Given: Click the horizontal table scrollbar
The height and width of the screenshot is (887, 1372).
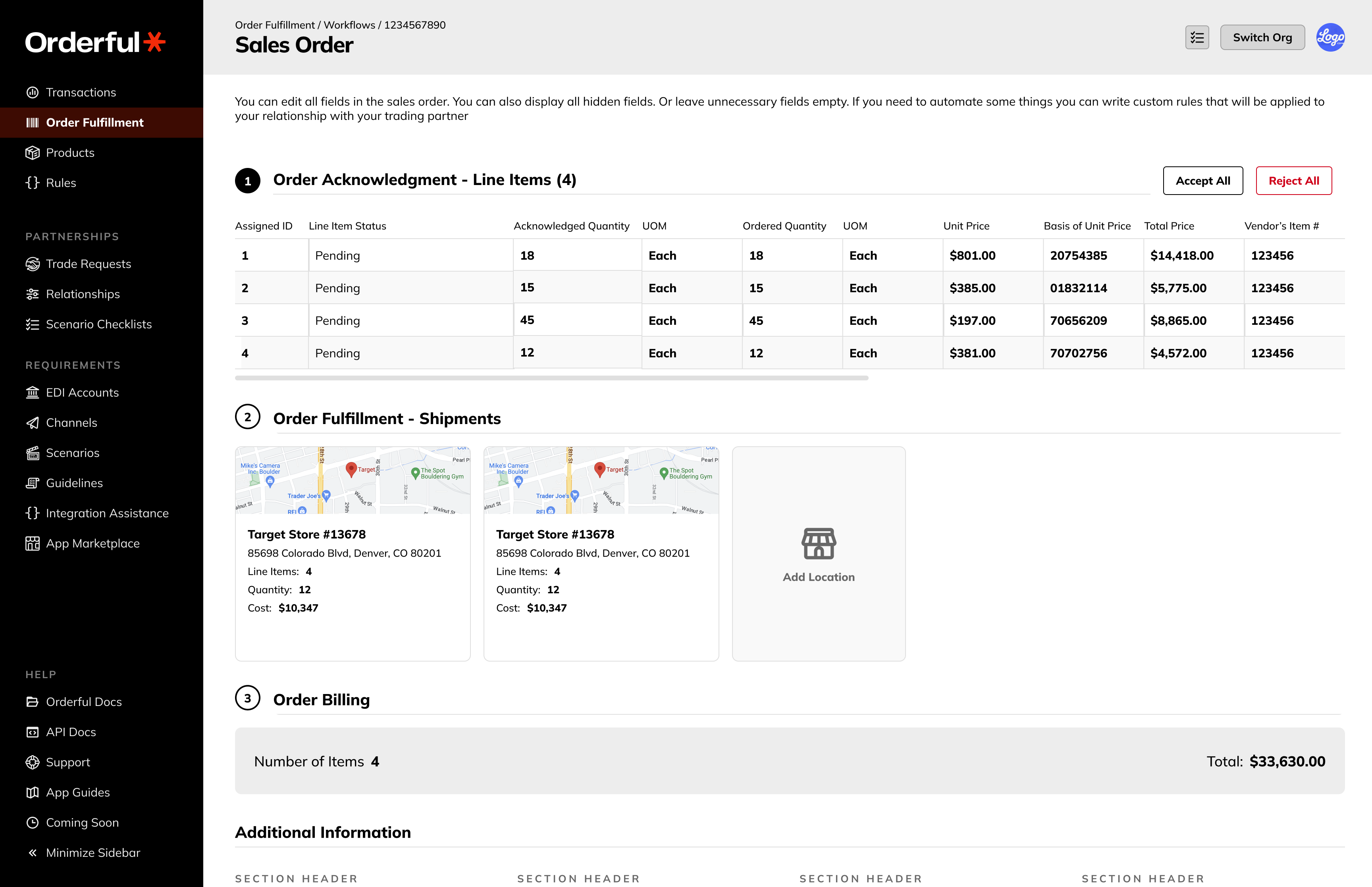Looking at the screenshot, I should [551, 378].
